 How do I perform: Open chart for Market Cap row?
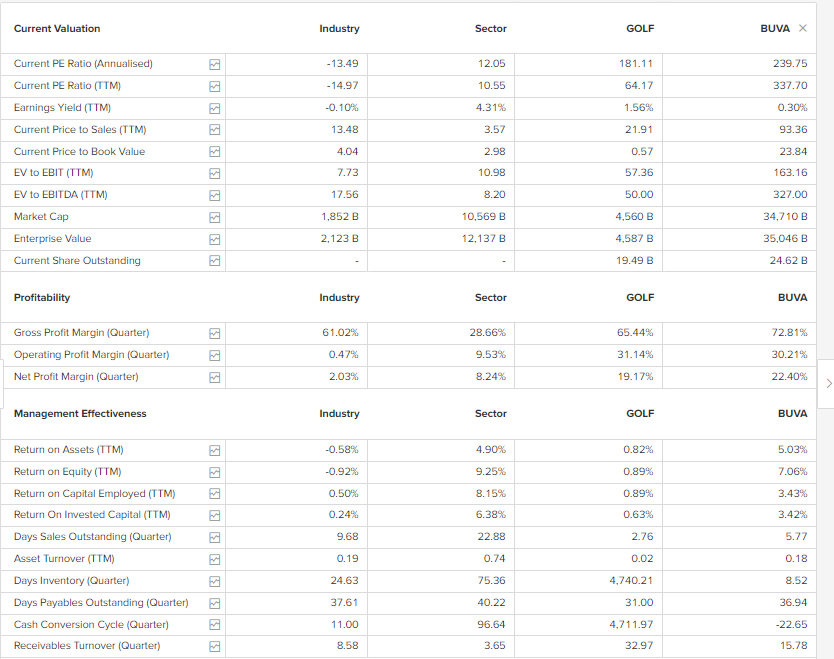pos(214,217)
